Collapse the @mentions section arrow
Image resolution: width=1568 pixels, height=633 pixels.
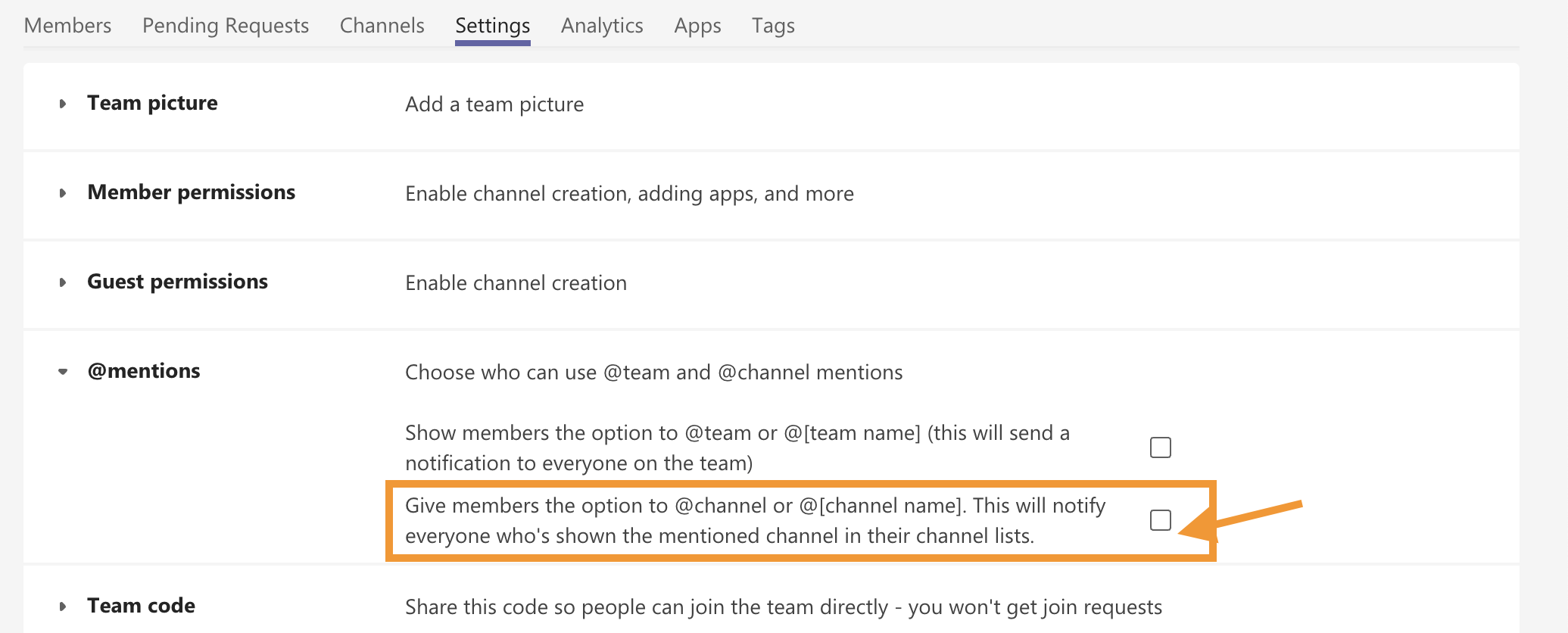(x=63, y=372)
